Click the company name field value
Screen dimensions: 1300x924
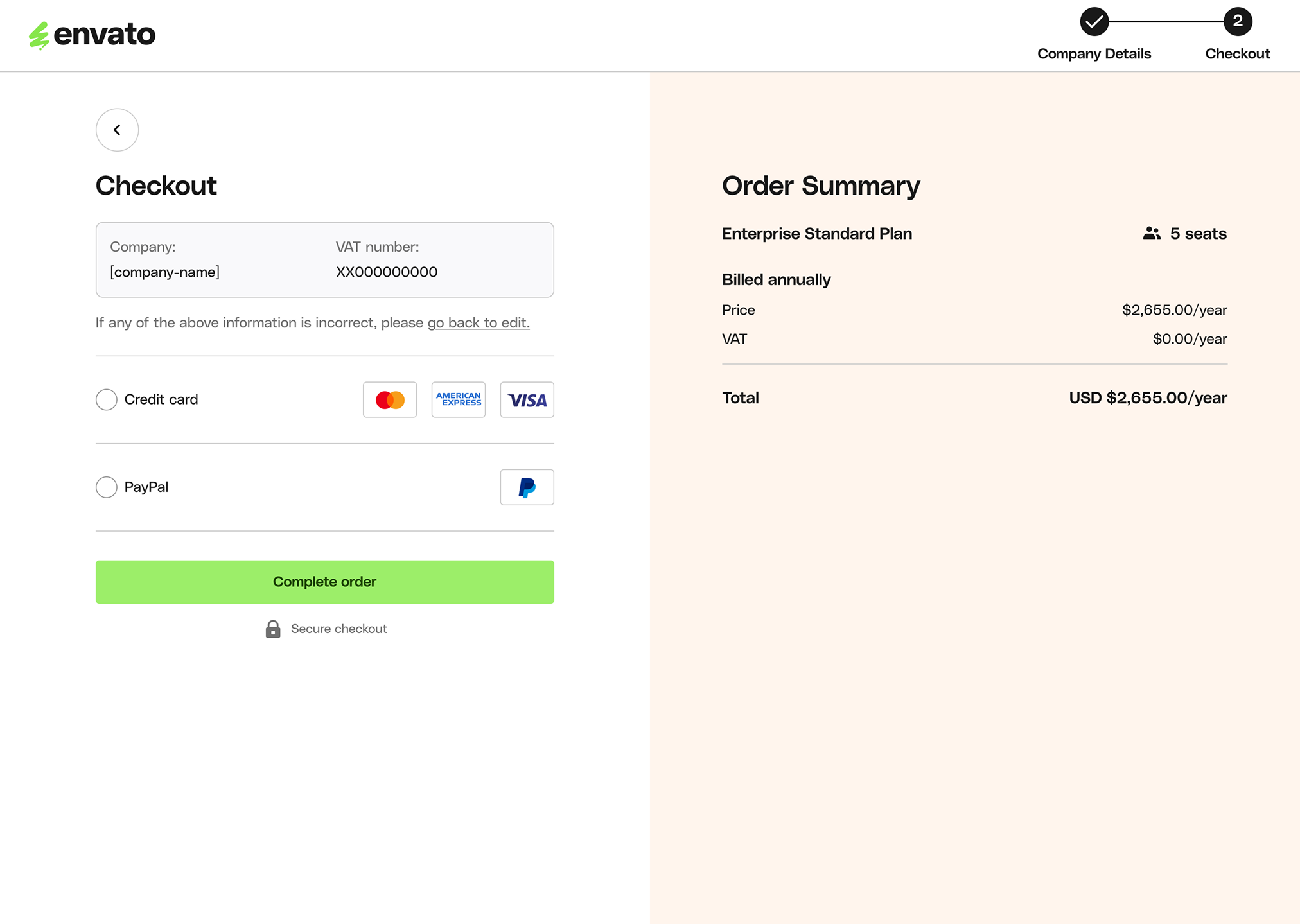[165, 272]
